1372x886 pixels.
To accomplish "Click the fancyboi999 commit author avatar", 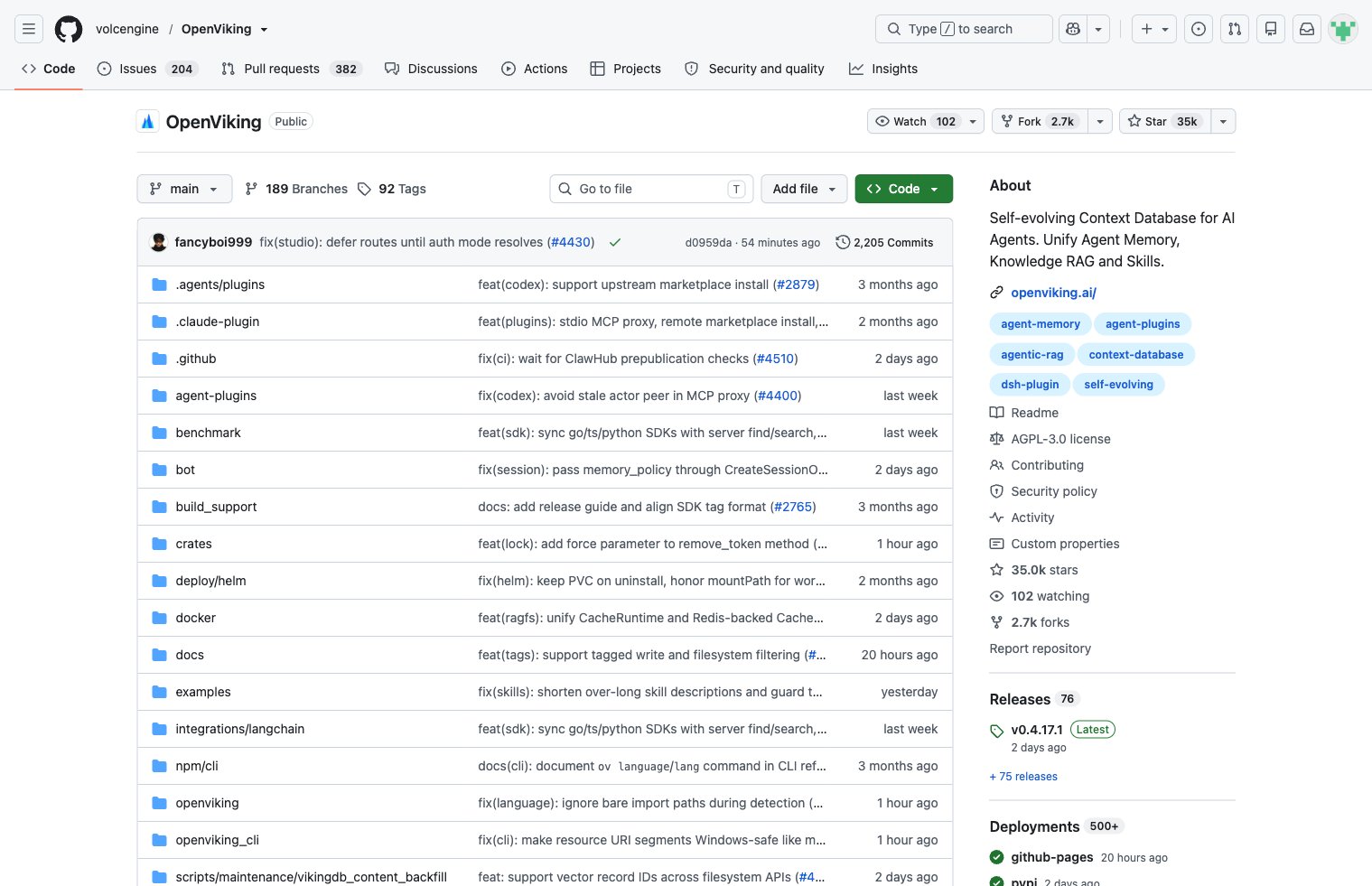I will coord(159,242).
